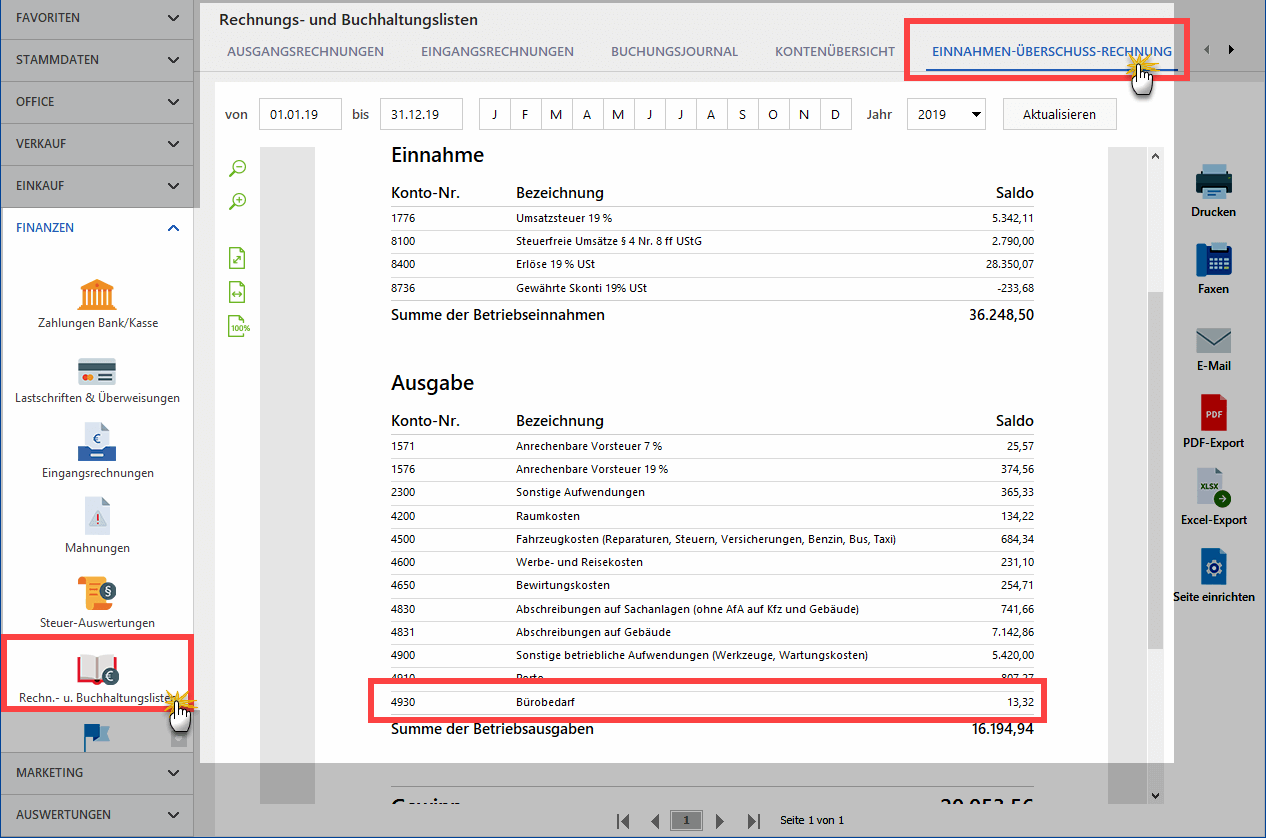Select the month S for September
This screenshot has height=838, width=1266.
pyautogui.click(x=742, y=115)
